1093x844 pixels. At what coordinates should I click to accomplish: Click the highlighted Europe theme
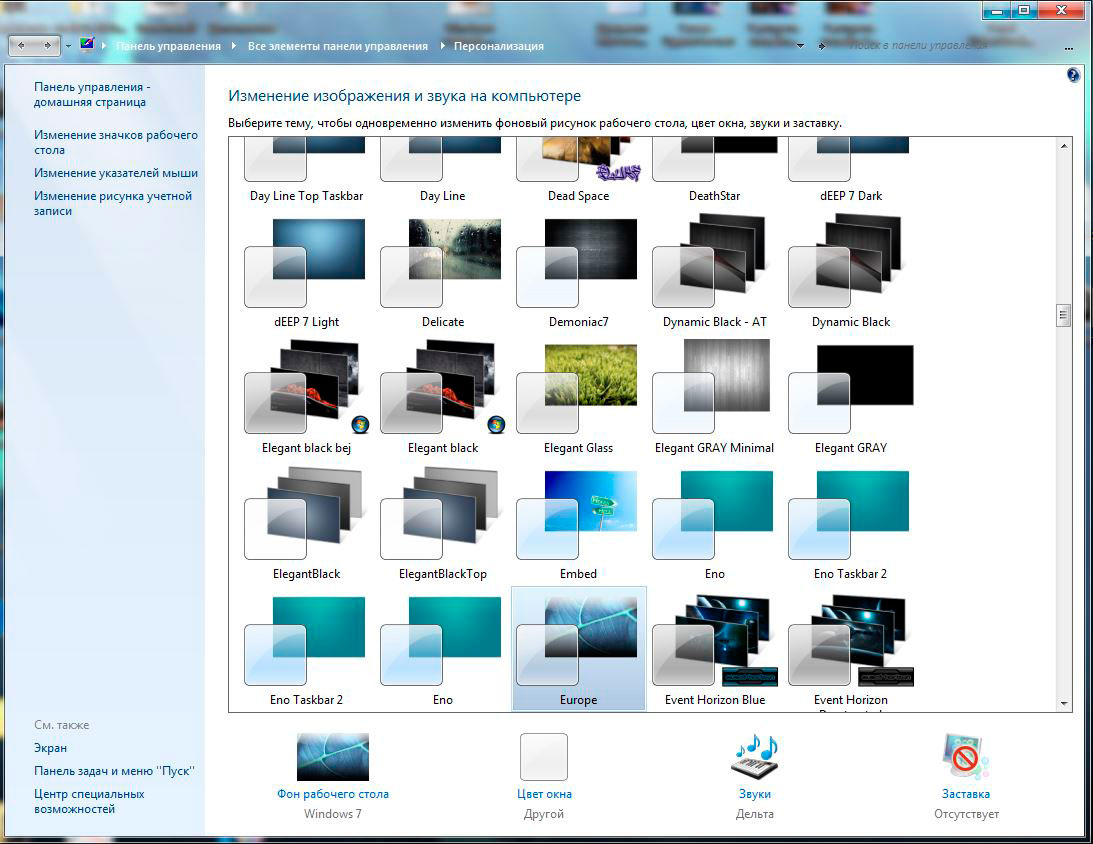[x=578, y=649]
